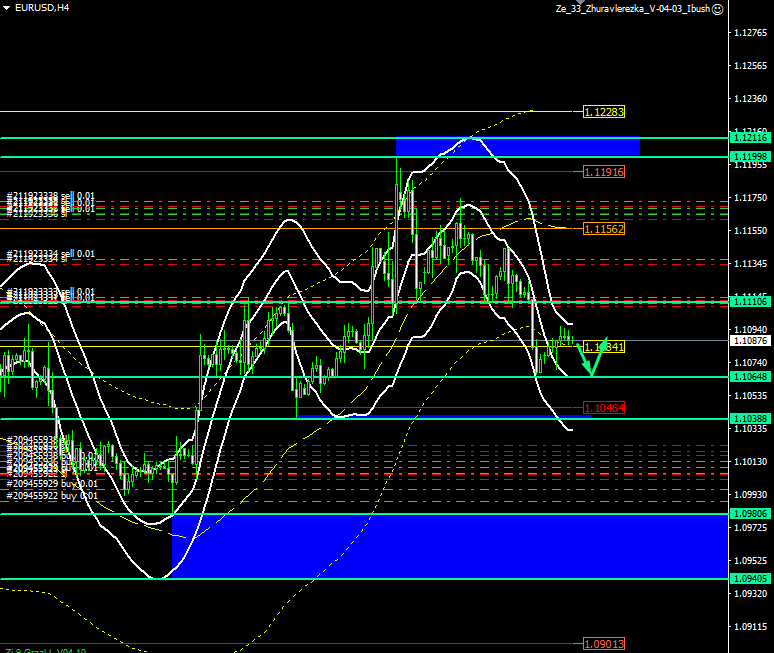Click the upper blue rectangle zone
This screenshot has height=653, width=774.
coord(517,147)
